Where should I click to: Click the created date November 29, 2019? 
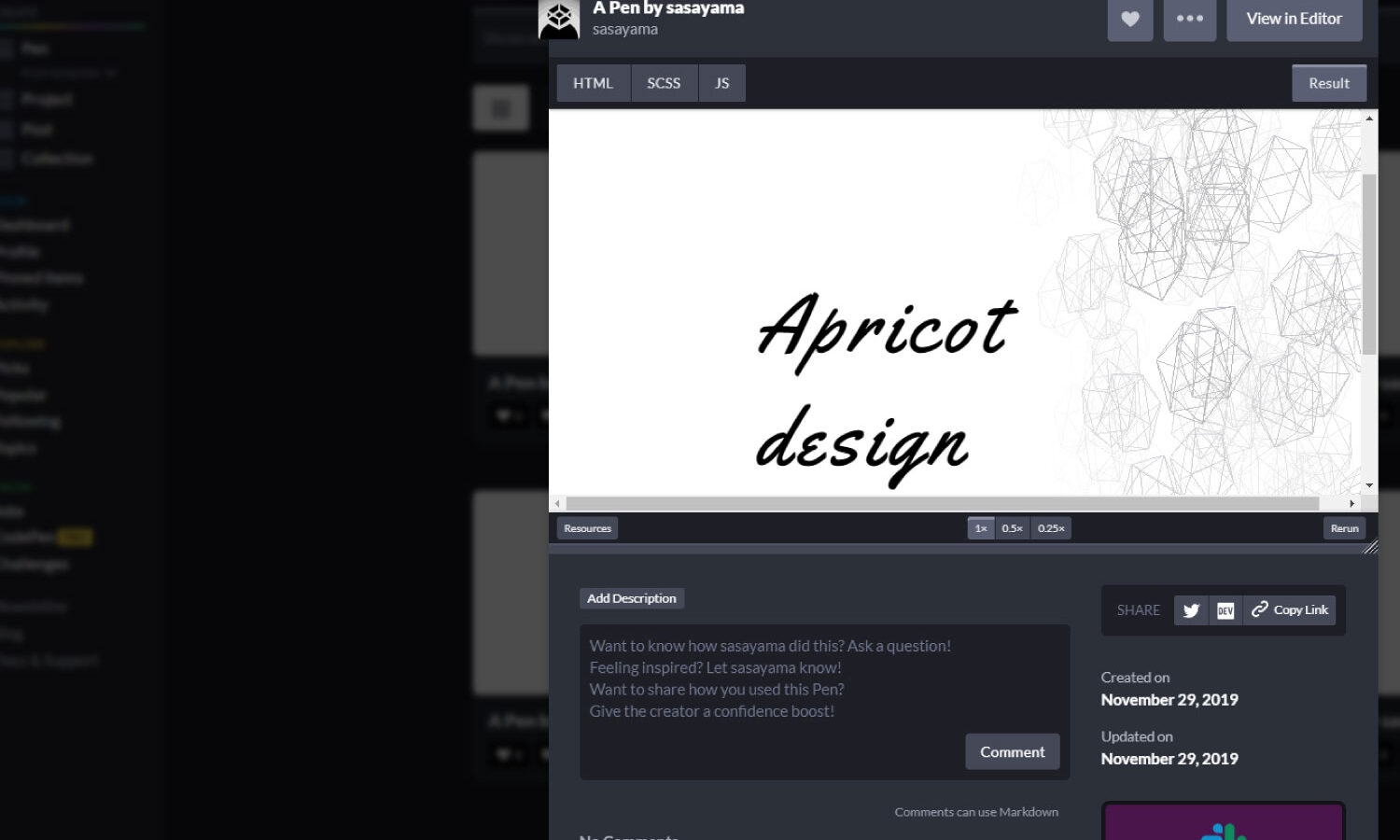click(1169, 700)
